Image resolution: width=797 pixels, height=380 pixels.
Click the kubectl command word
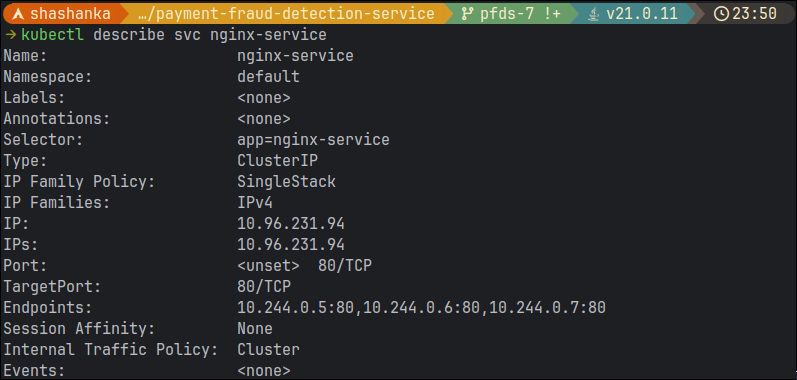point(52,35)
